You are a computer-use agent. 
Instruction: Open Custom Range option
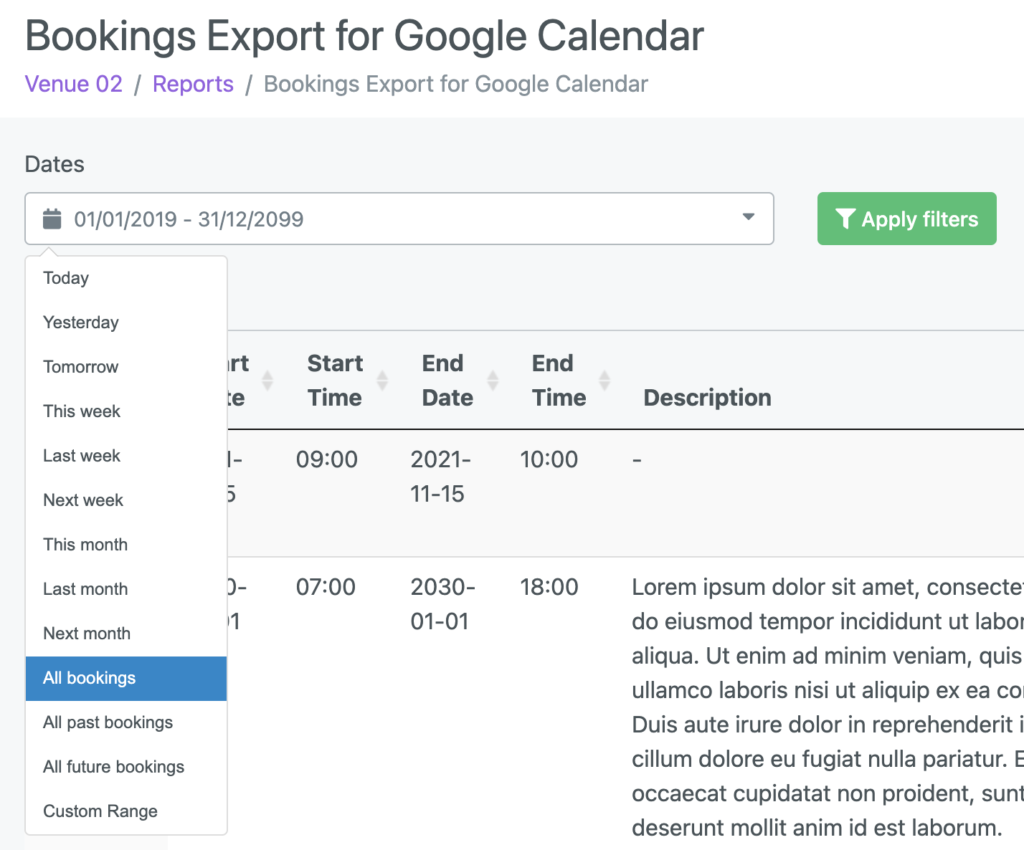click(126, 811)
